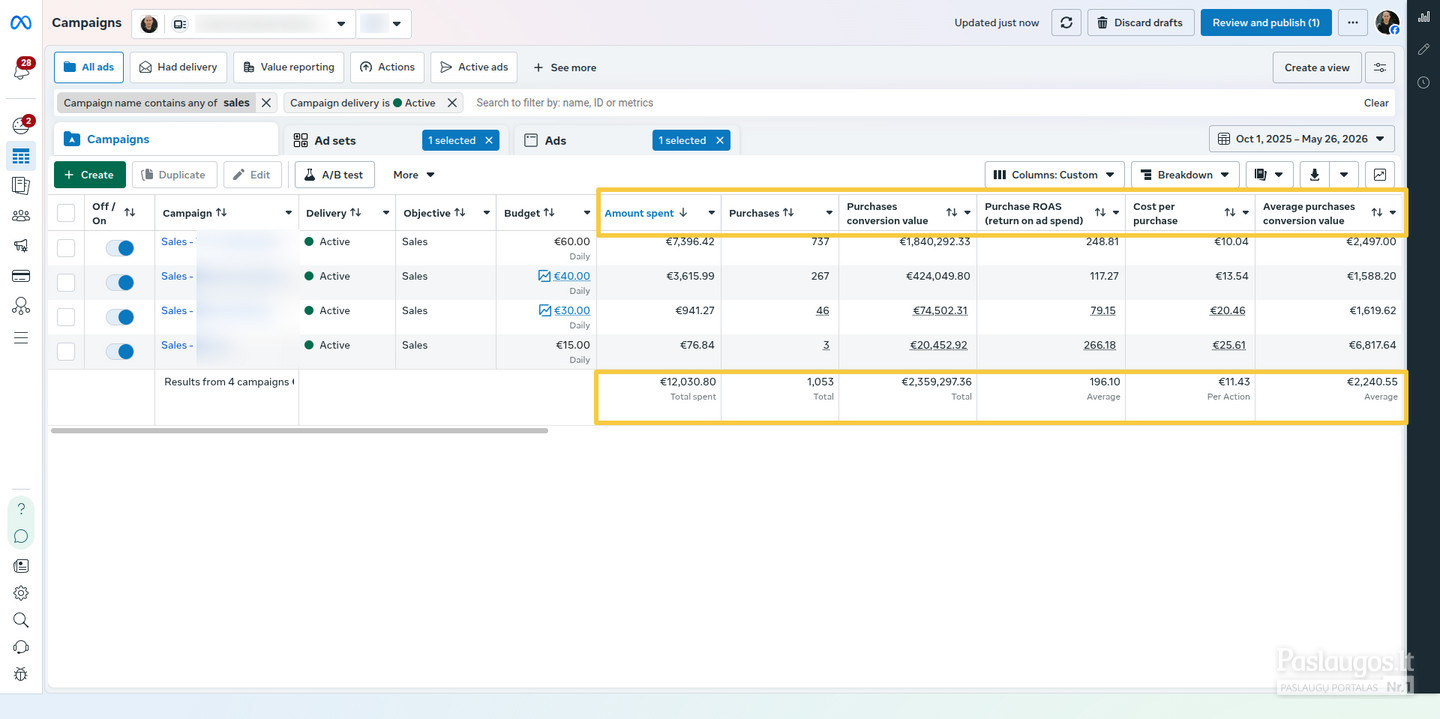
Task: Open the settings gear in sidebar
Action: pyautogui.click(x=20, y=593)
